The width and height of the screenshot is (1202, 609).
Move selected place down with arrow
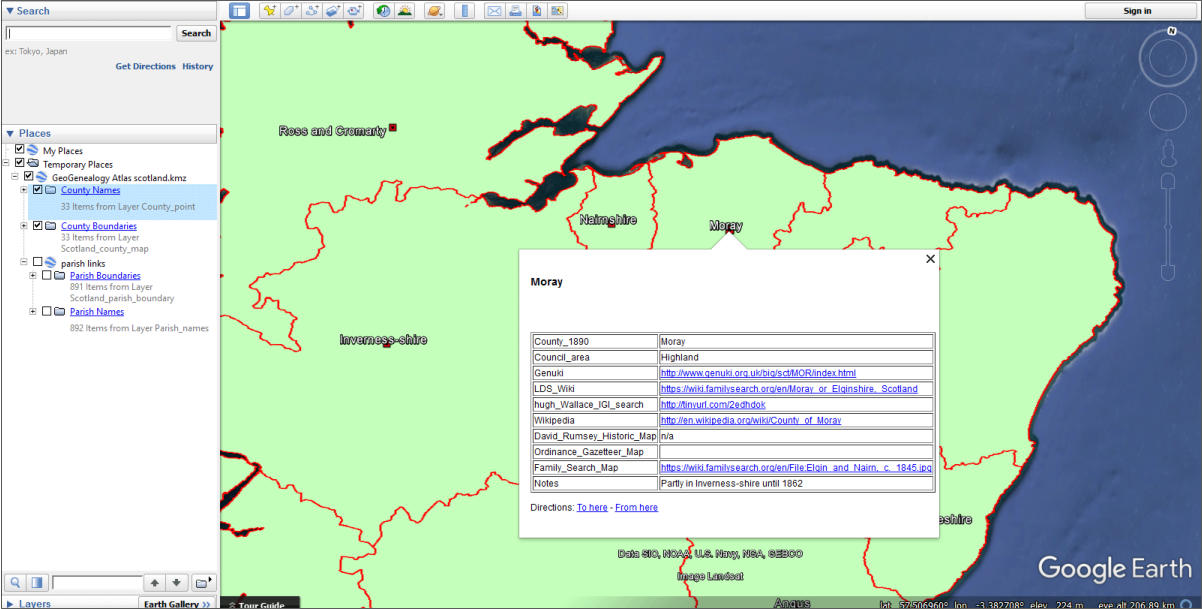[176, 582]
